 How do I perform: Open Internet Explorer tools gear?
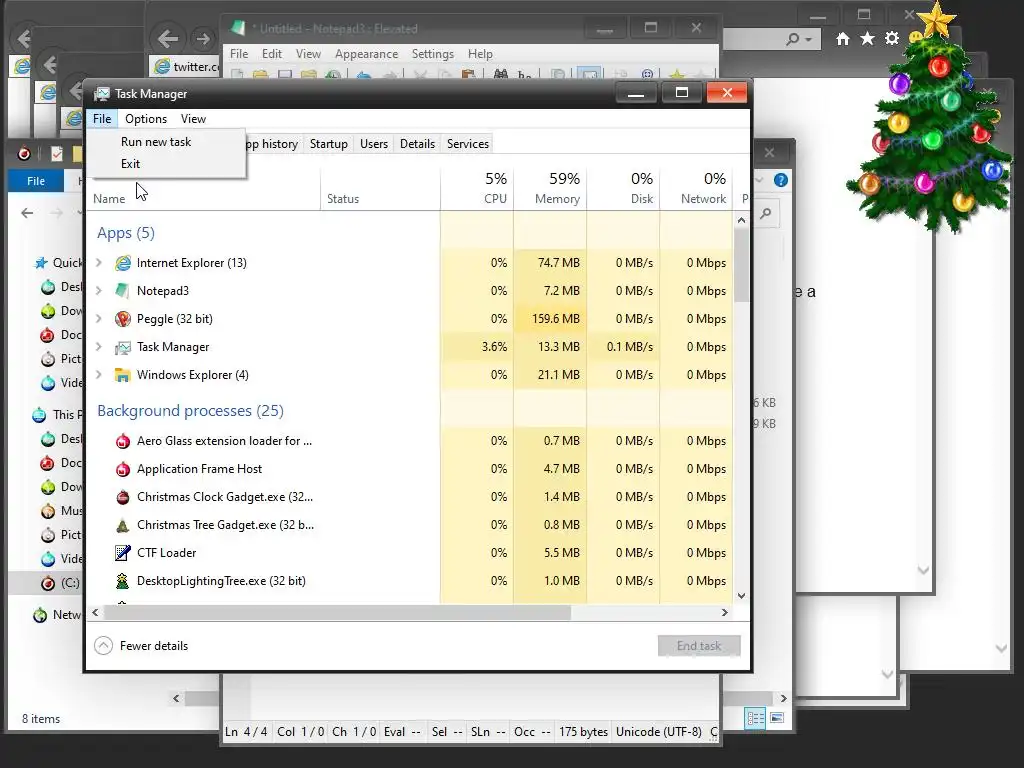[892, 39]
